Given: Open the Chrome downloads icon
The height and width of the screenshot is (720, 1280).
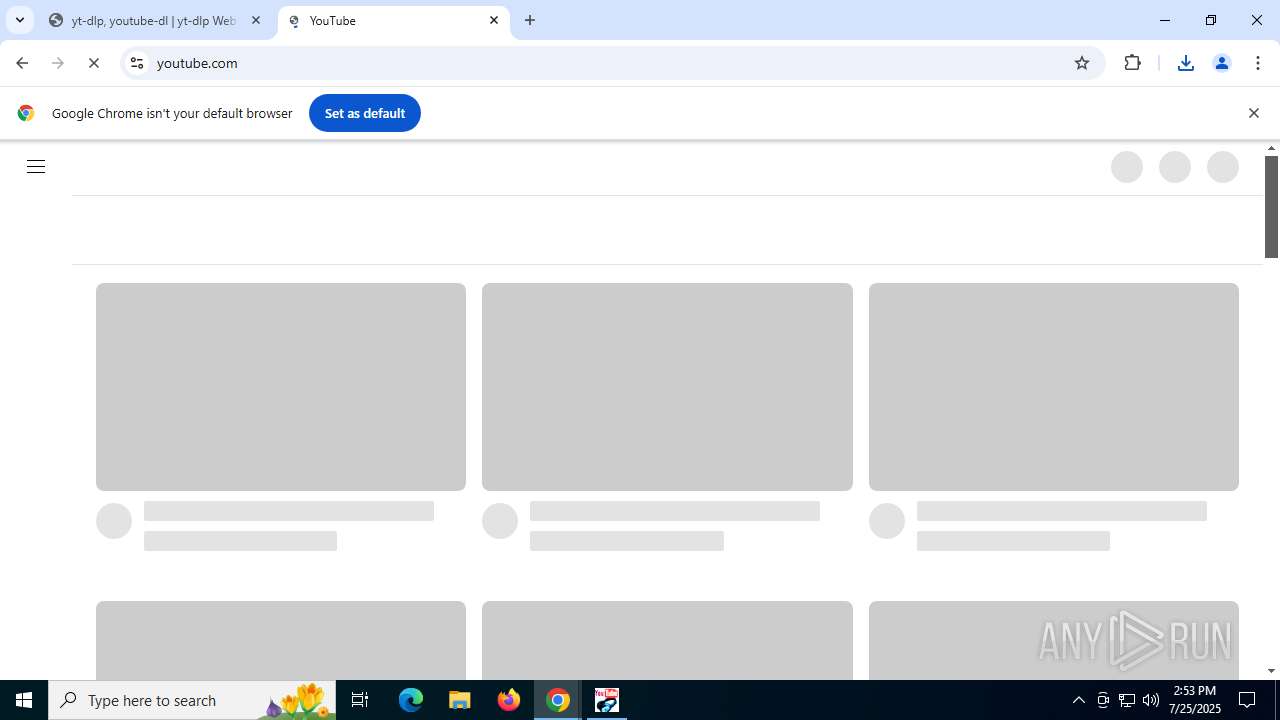Looking at the screenshot, I should tap(1186, 63).
